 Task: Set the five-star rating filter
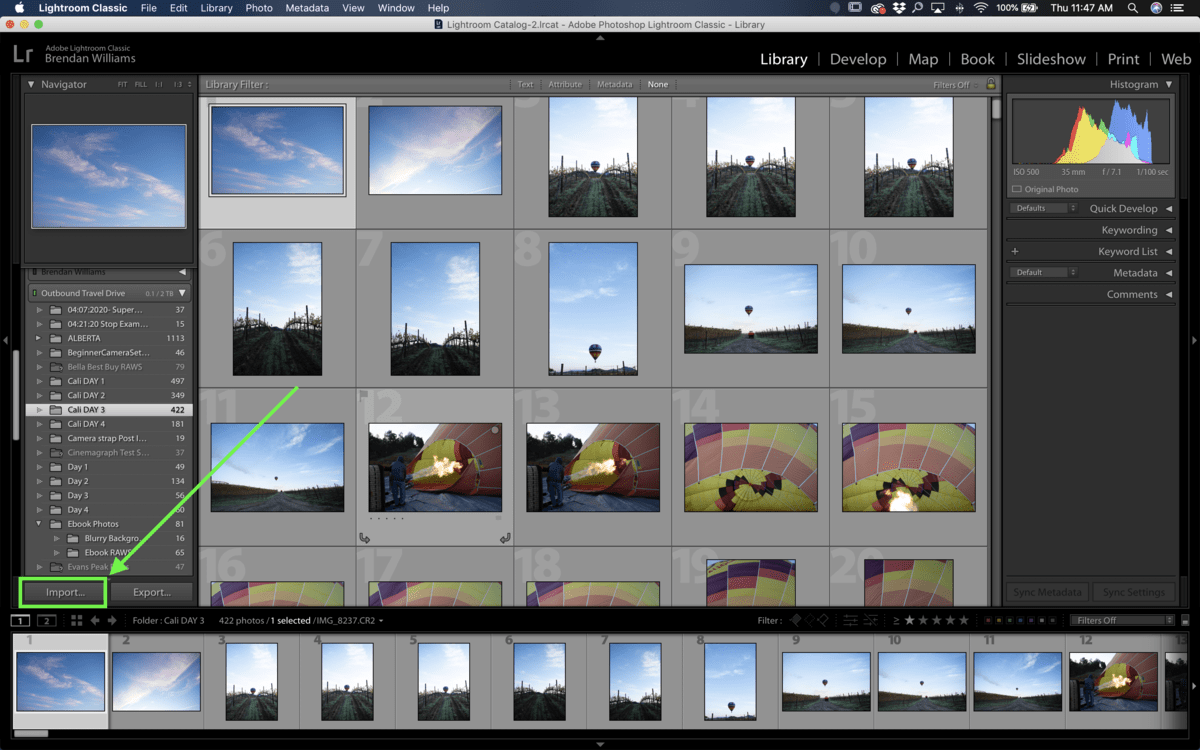964,621
